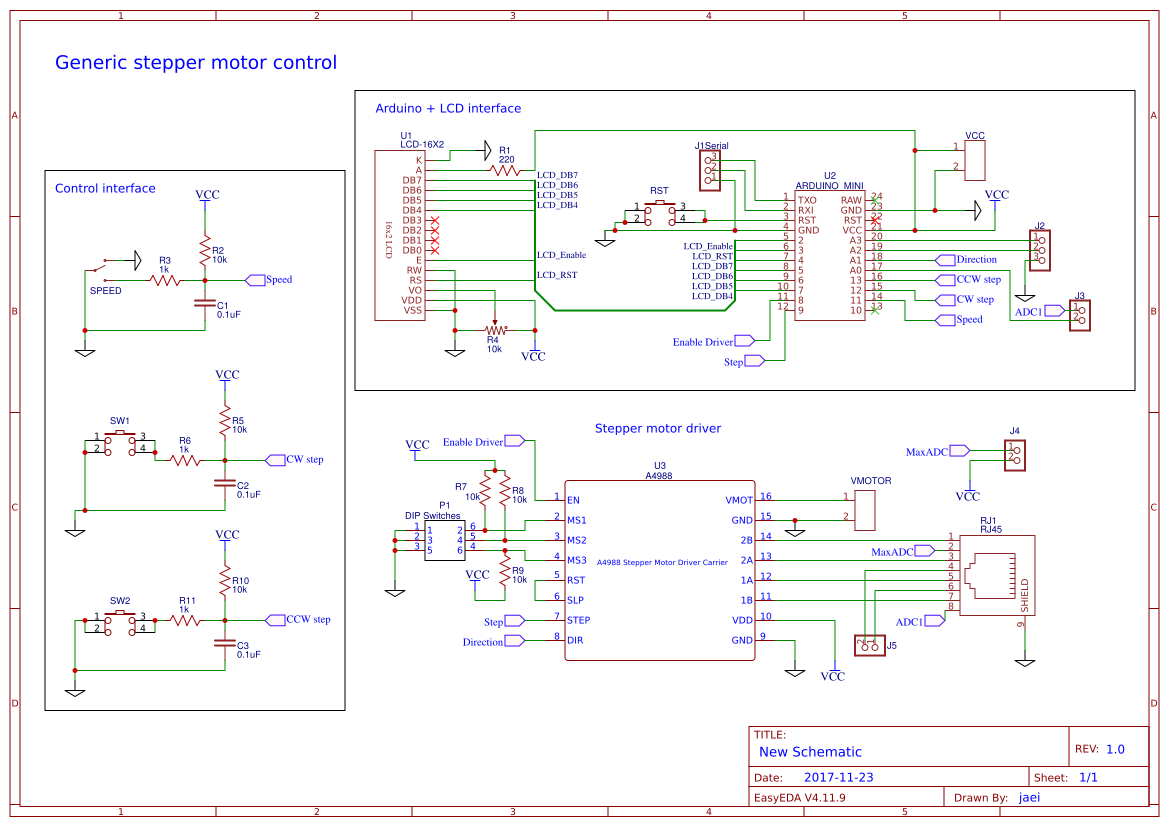Select connector J4 near MaxADC
Viewport: 1169px width, 827px height.
pos(1015,454)
